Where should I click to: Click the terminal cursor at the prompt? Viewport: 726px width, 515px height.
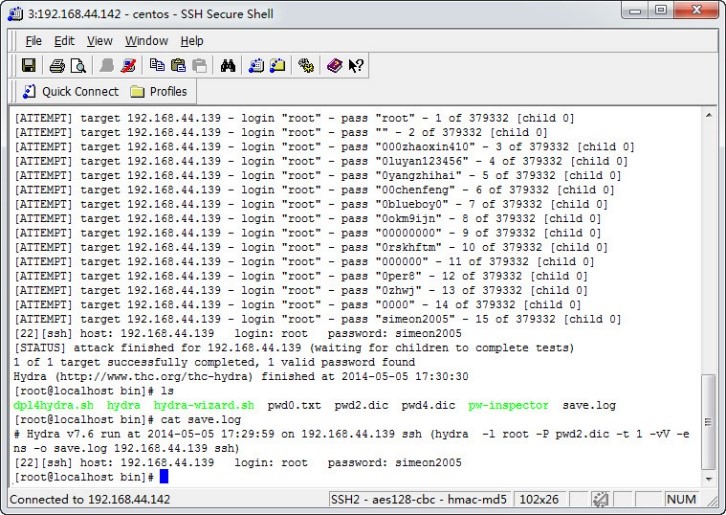click(164, 476)
